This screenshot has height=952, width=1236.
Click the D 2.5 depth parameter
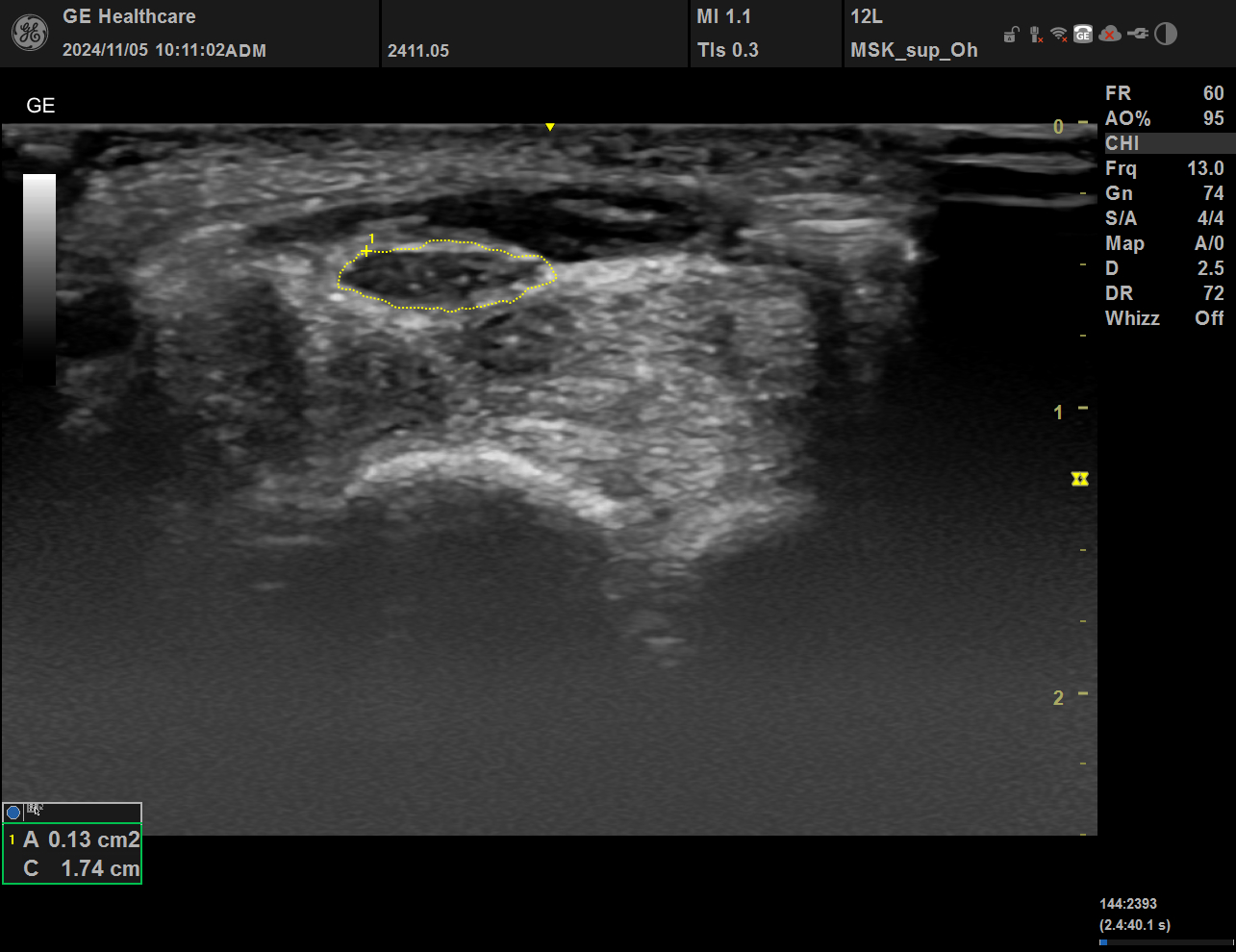[1164, 268]
